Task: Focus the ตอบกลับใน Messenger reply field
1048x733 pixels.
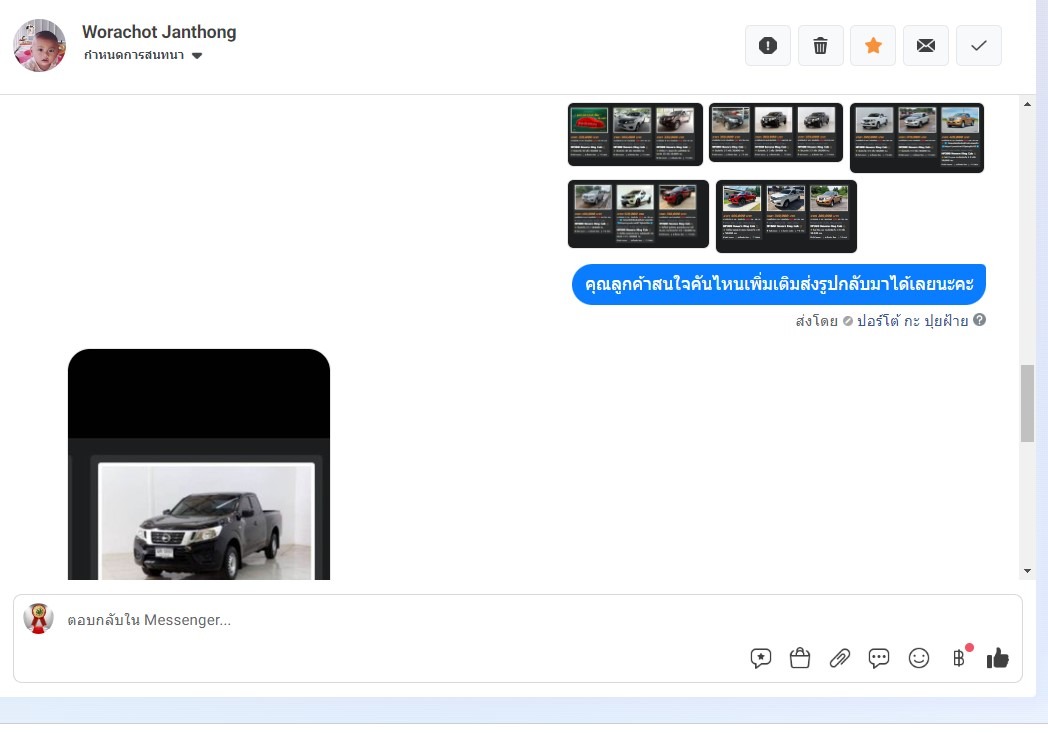Action: click(x=400, y=620)
